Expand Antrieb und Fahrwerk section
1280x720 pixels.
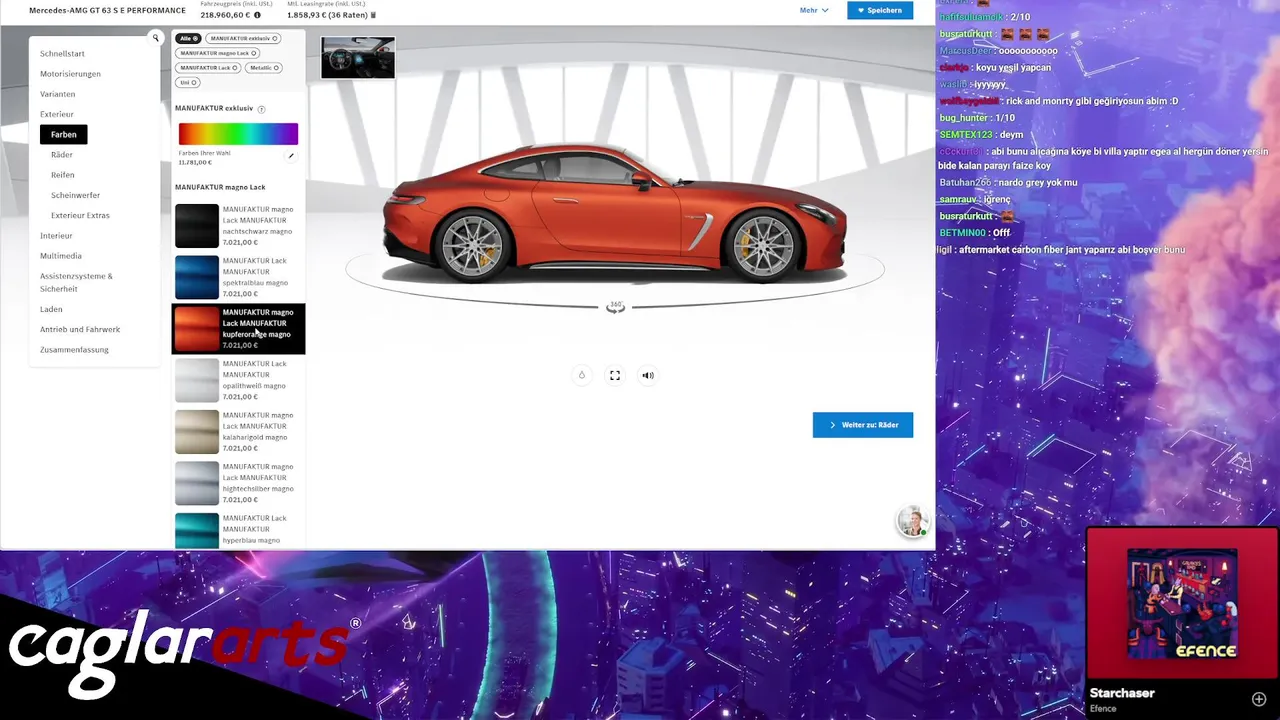(x=80, y=330)
